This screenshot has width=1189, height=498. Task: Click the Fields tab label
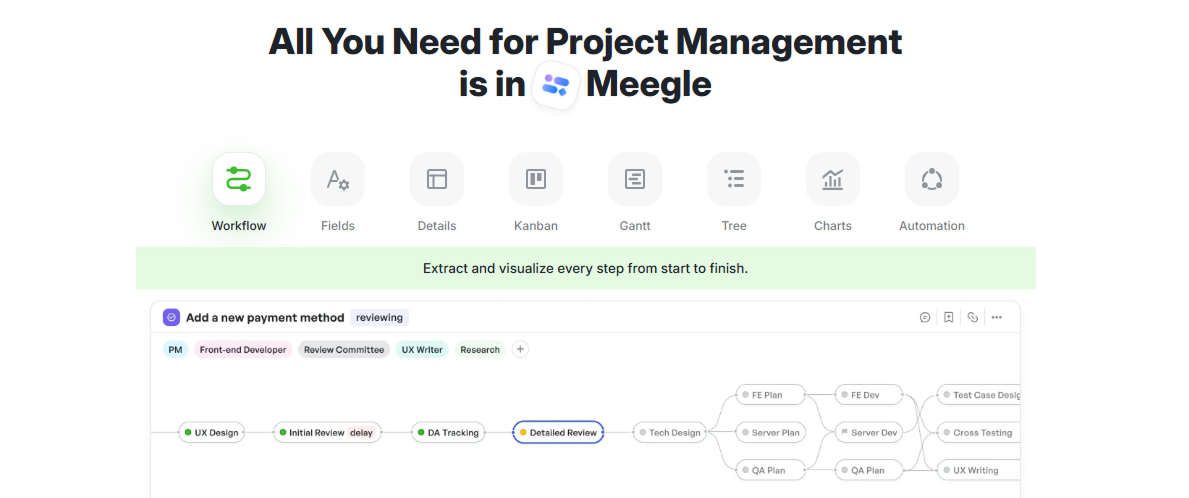click(337, 226)
